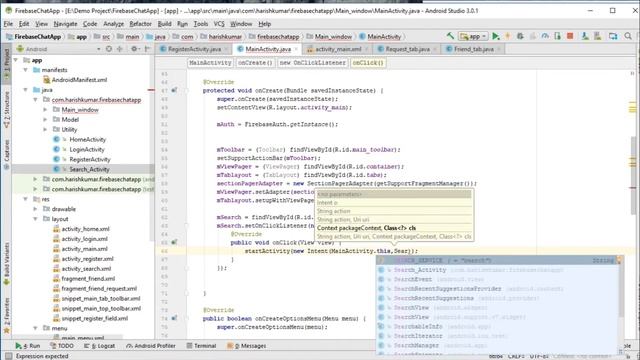Open the VCS menu
This screenshot has height=360, width=640.
tap(219, 24)
